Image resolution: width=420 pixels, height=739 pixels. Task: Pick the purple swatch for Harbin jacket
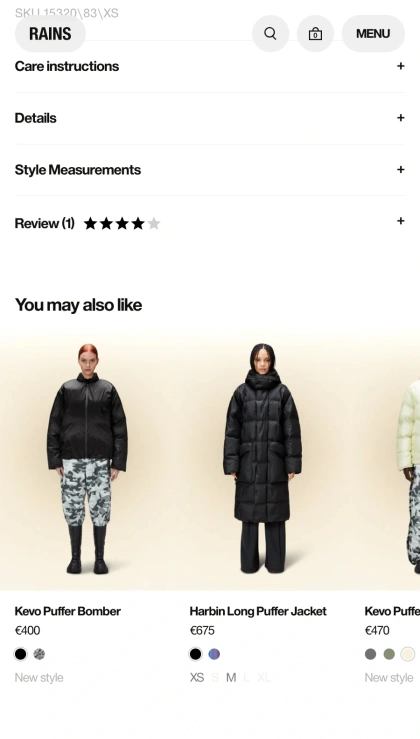click(214, 654)
